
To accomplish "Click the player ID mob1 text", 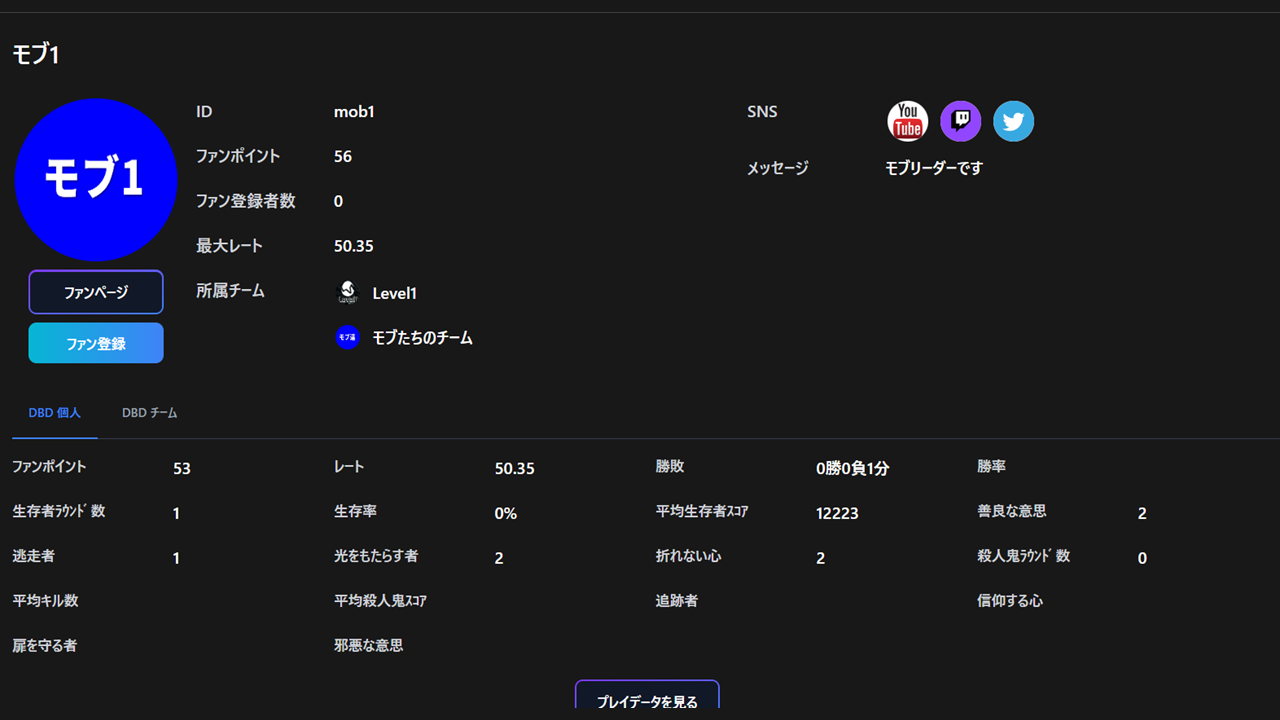I will [x=354, y=111].
